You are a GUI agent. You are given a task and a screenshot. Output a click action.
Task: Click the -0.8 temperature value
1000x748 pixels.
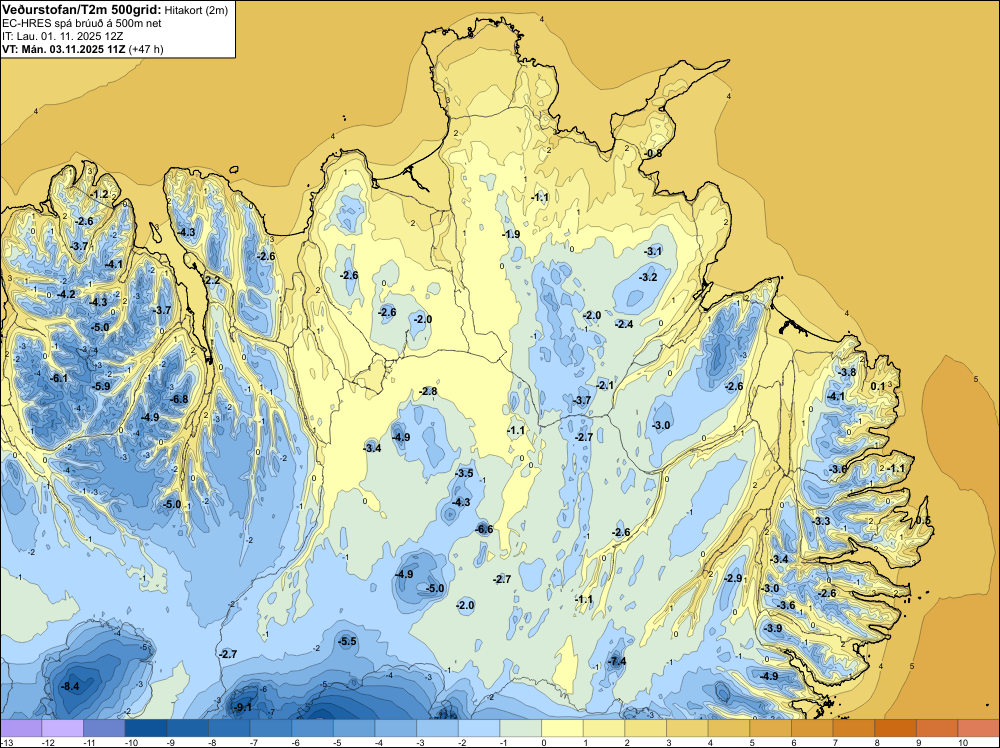653,154
